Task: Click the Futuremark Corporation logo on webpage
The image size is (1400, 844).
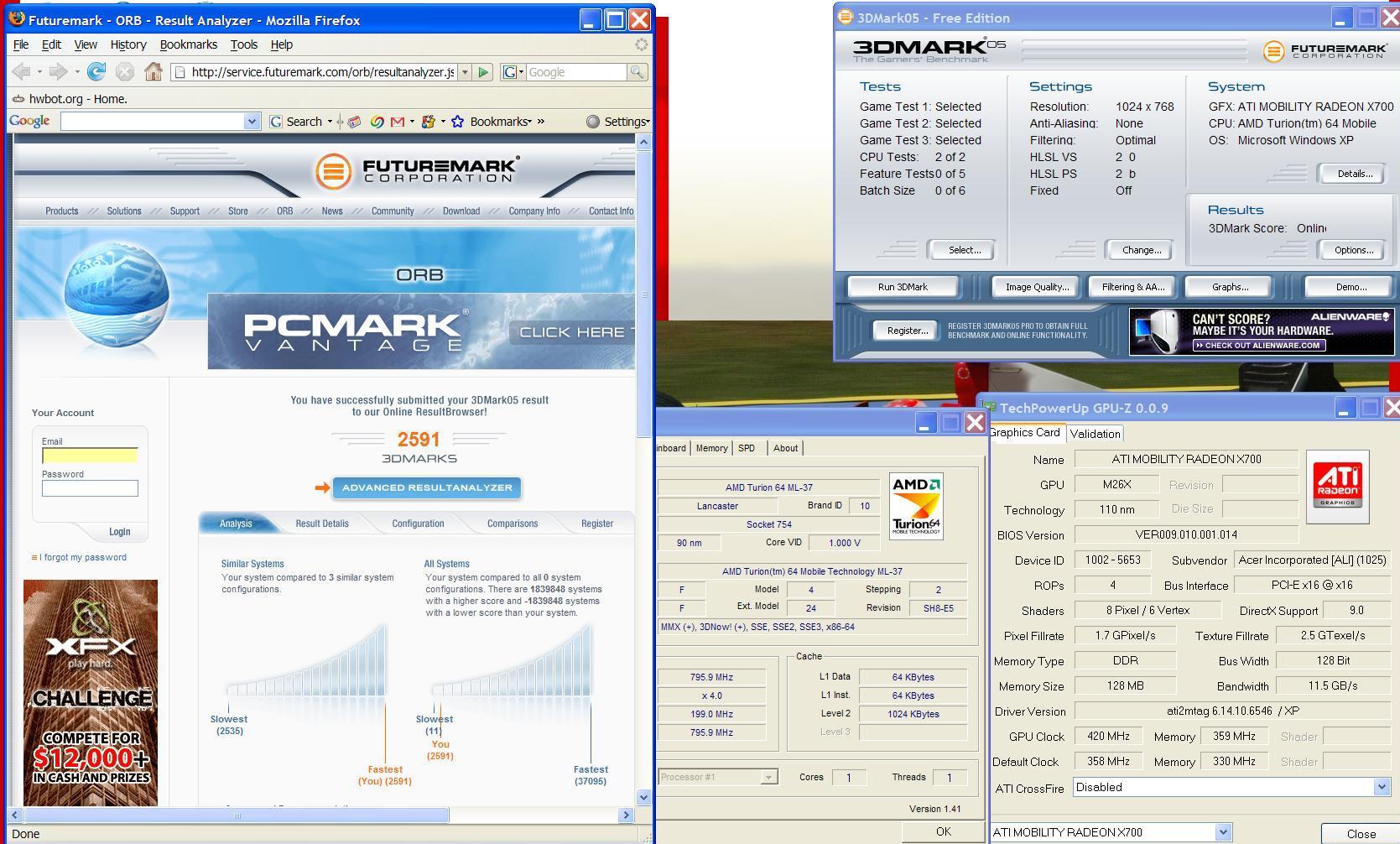Action: pyautogui.click(x=417, y=171)
